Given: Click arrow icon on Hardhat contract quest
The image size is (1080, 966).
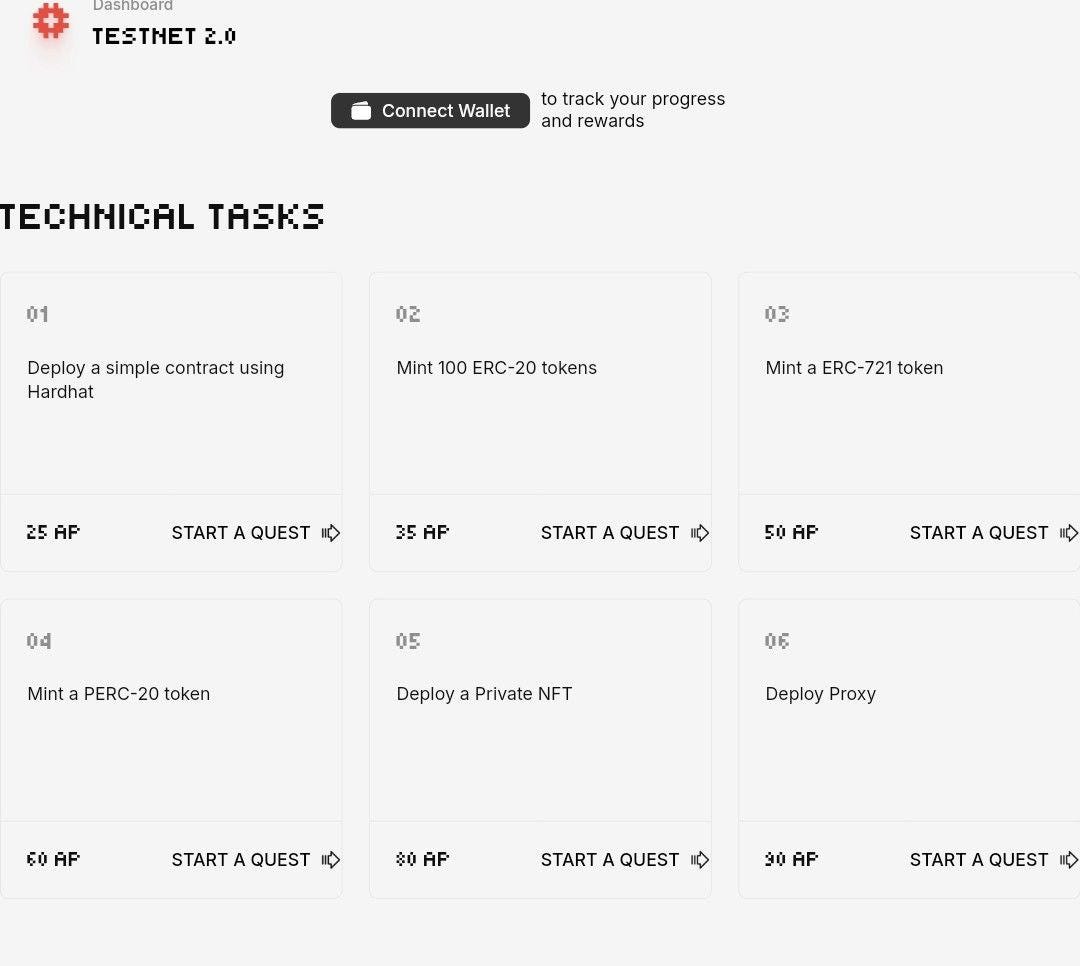Looking at the screenshot, I should 331,533.
